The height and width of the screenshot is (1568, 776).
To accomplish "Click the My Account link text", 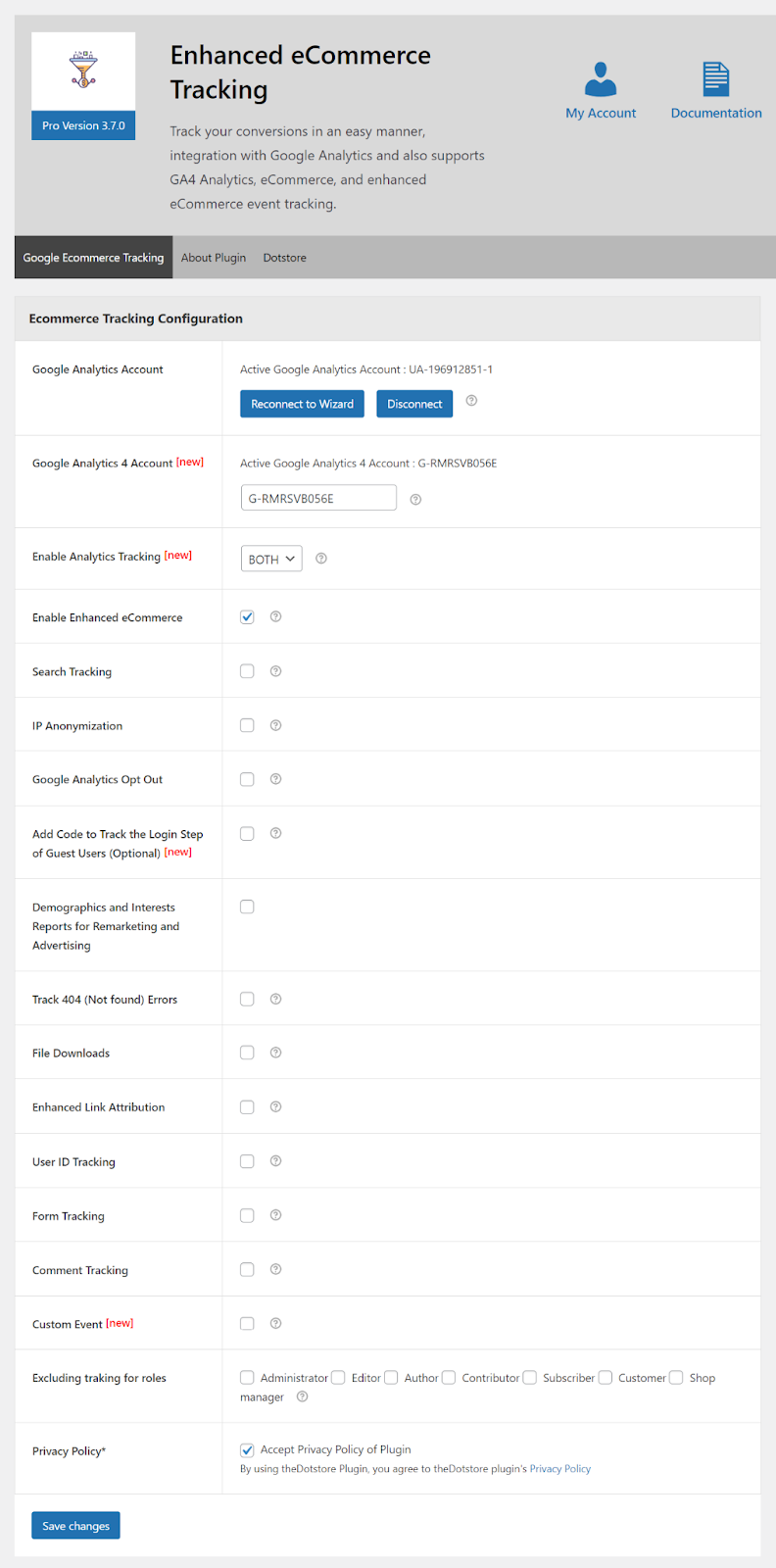I will (x=601, y=113).
